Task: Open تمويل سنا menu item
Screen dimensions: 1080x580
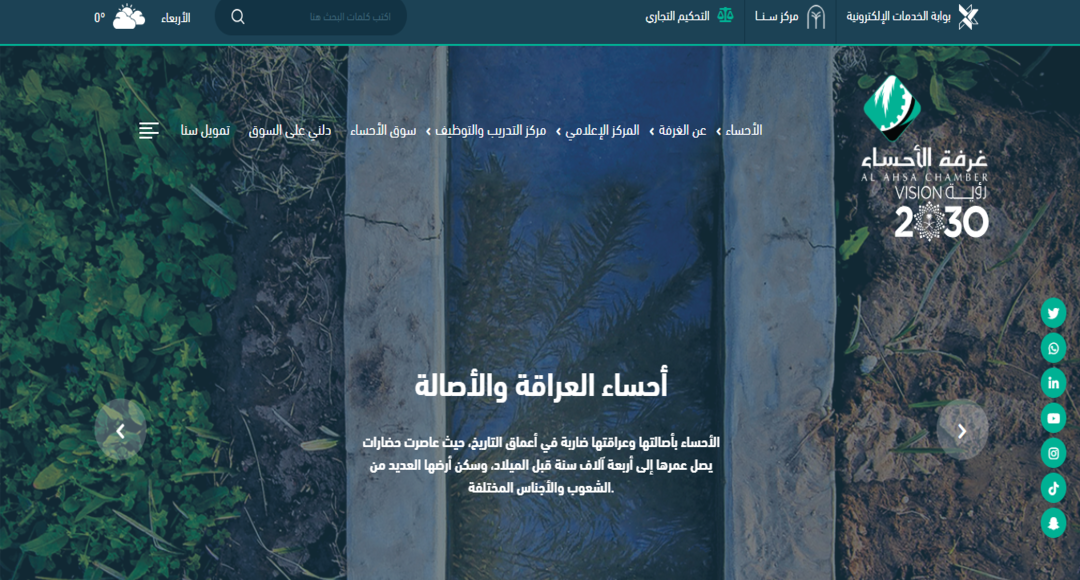Action: (205, 130)
